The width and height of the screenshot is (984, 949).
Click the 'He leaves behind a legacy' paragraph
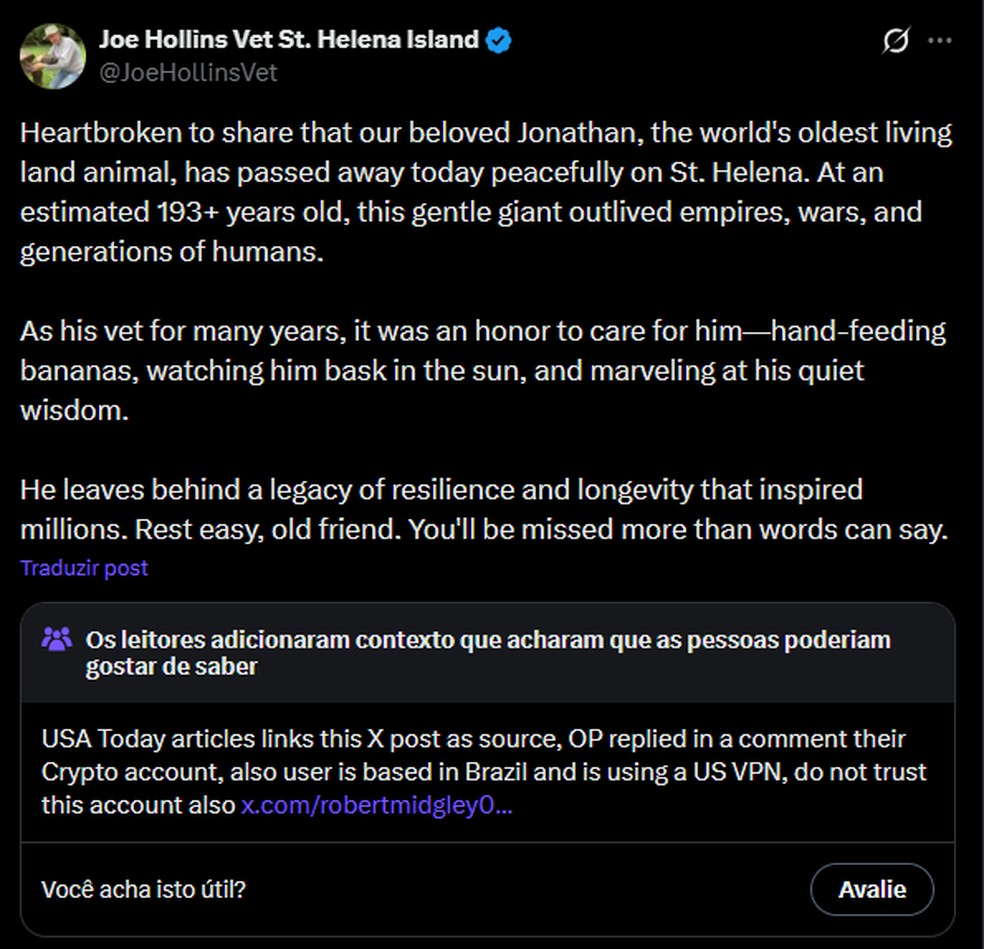pos(482,510)
